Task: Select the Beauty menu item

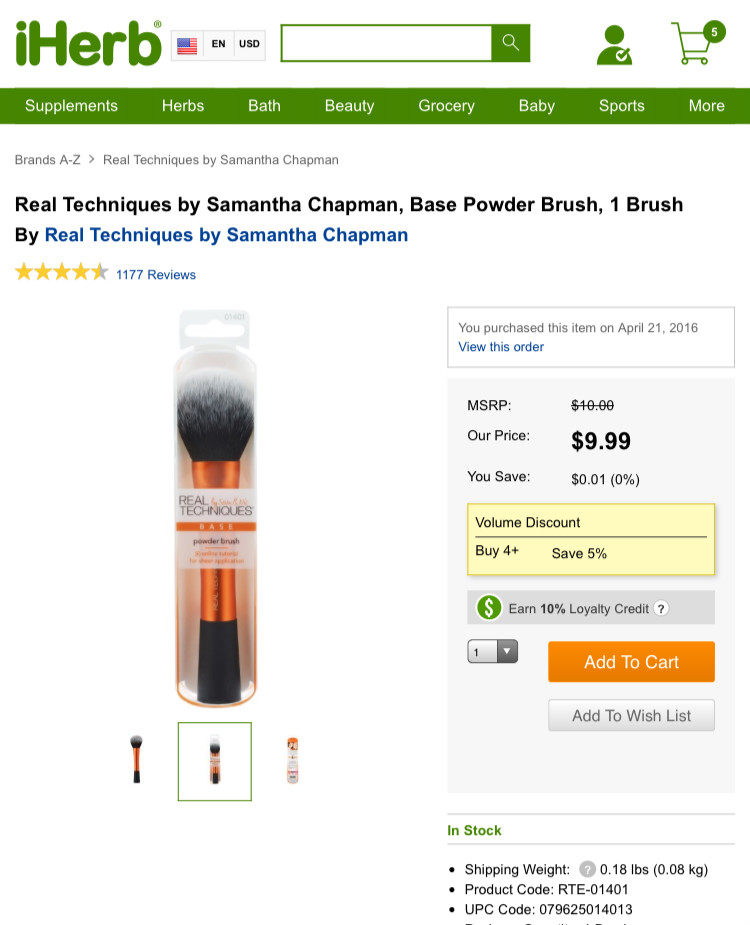Action: pyautogui.click(x=349, y=106)
